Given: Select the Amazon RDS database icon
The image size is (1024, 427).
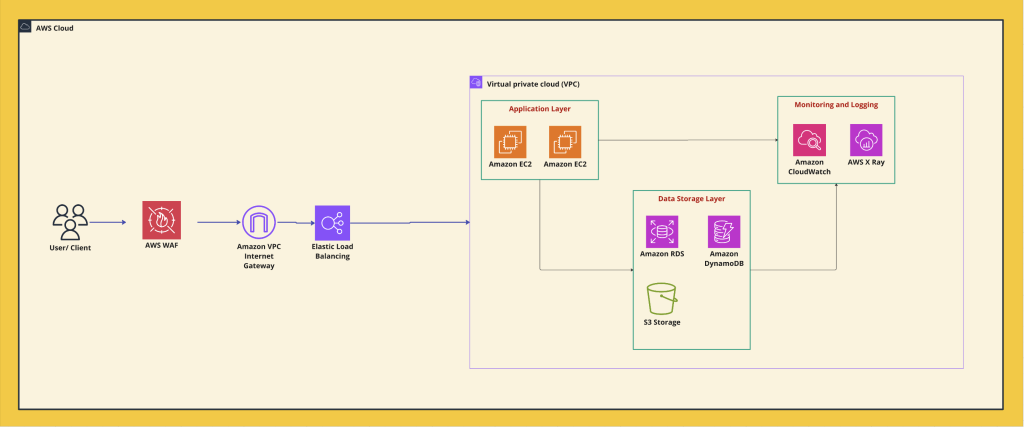Looking at the screenshot, I should [660, 232].
